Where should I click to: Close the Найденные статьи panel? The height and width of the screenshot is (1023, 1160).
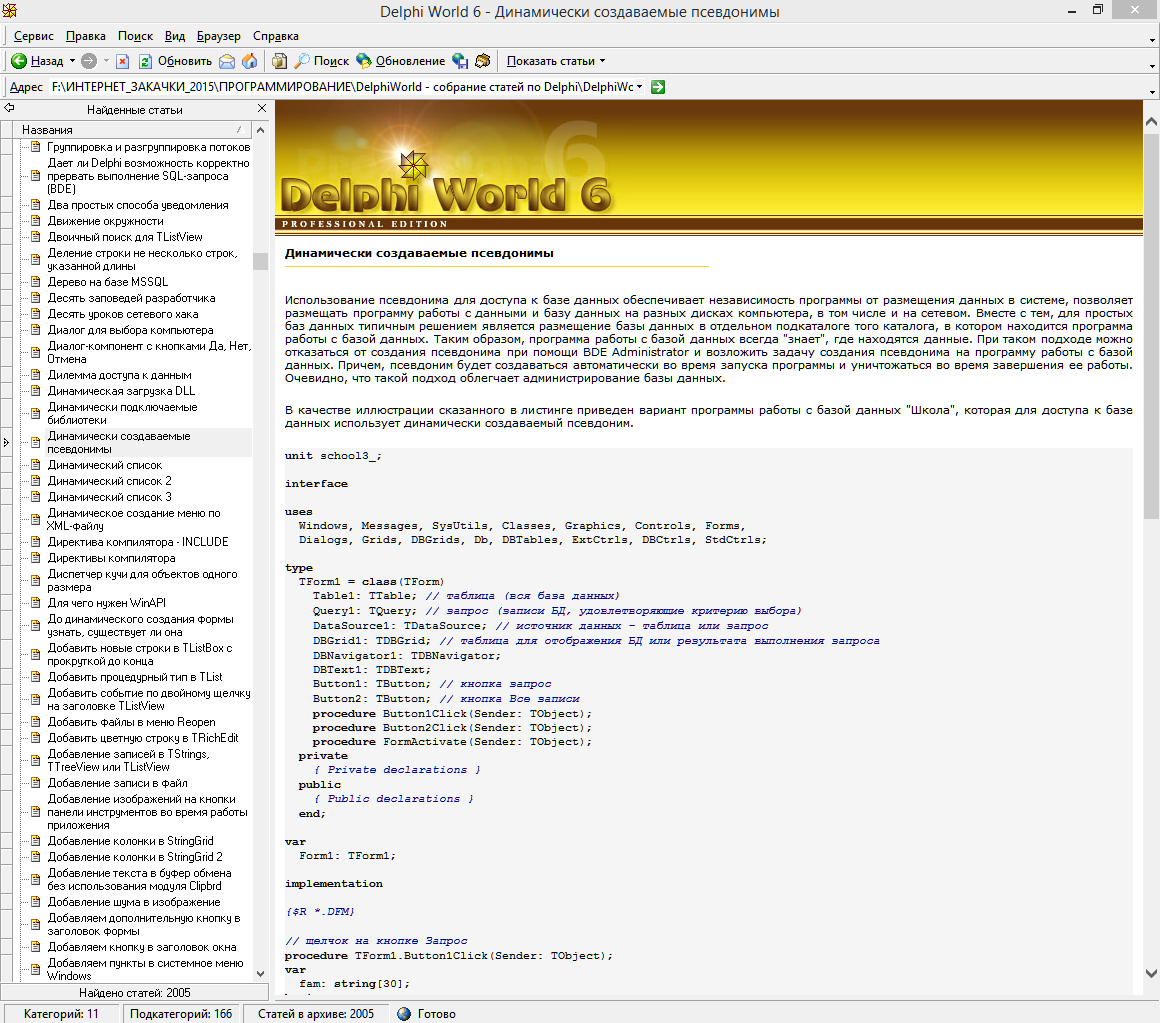(x=262, y=108)
